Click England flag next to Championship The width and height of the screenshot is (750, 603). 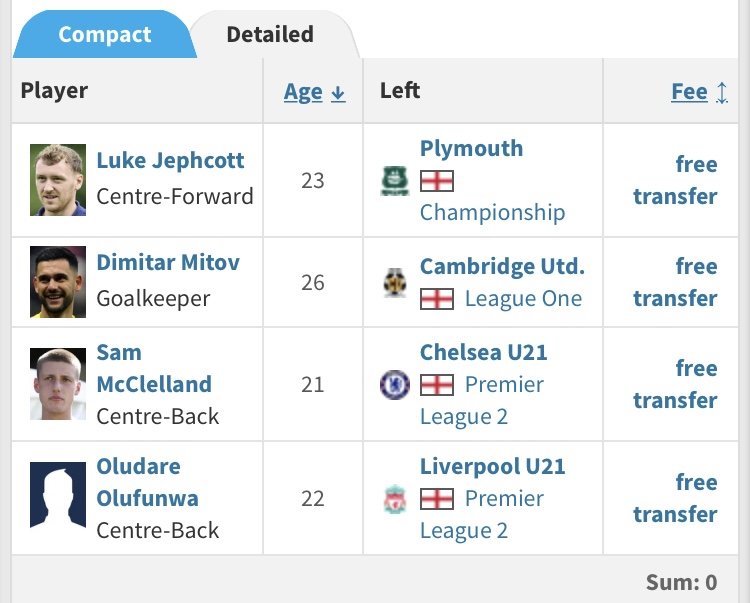437,181
